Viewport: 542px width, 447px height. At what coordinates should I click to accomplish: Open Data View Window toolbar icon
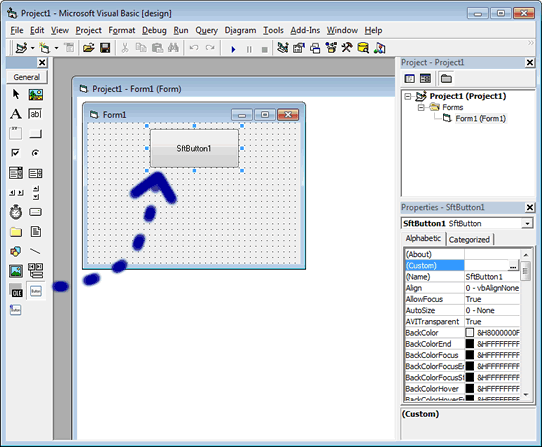[x=363, y=48]
